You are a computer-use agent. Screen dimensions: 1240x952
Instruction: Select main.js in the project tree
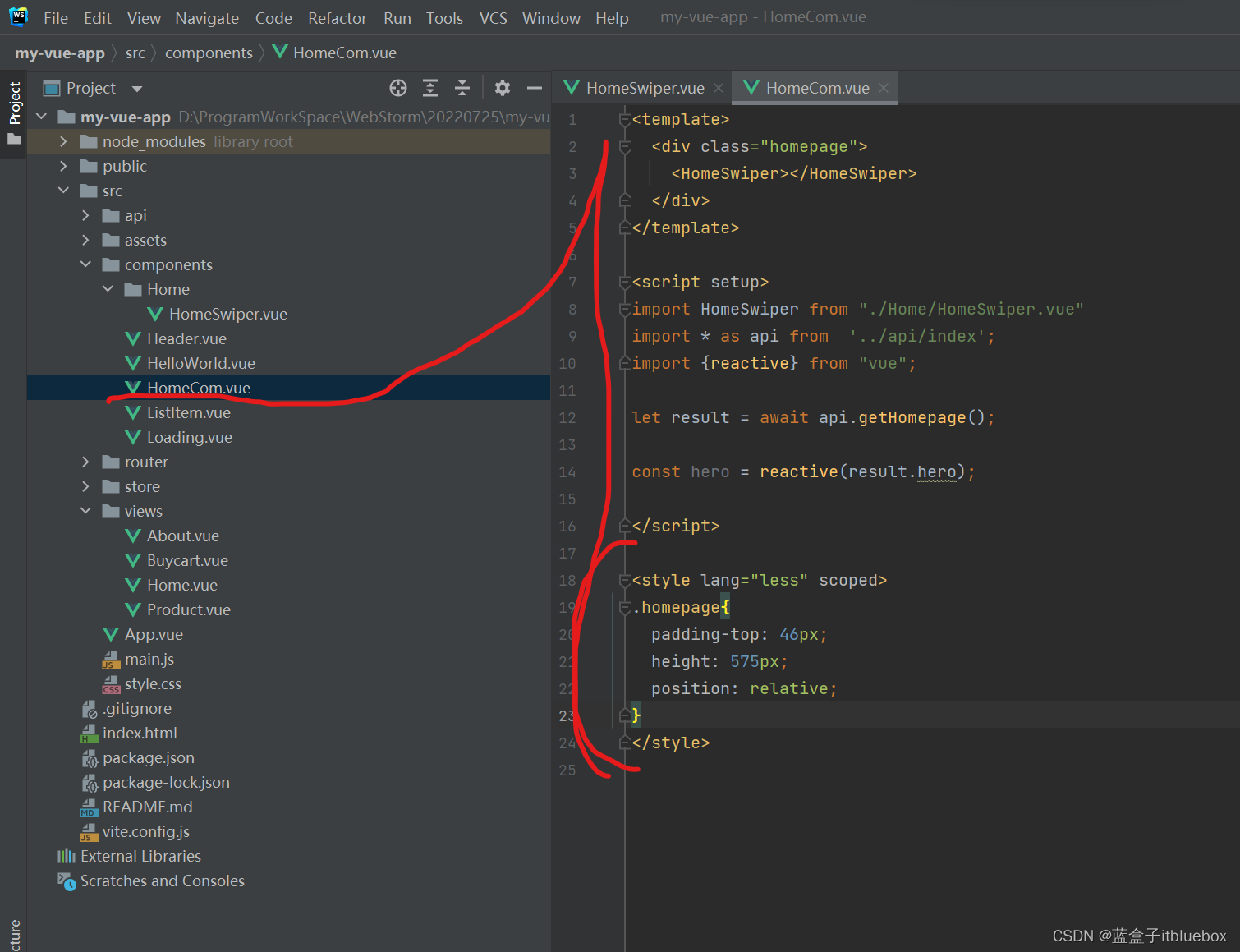pyautogui.click(x=149, y=659)
